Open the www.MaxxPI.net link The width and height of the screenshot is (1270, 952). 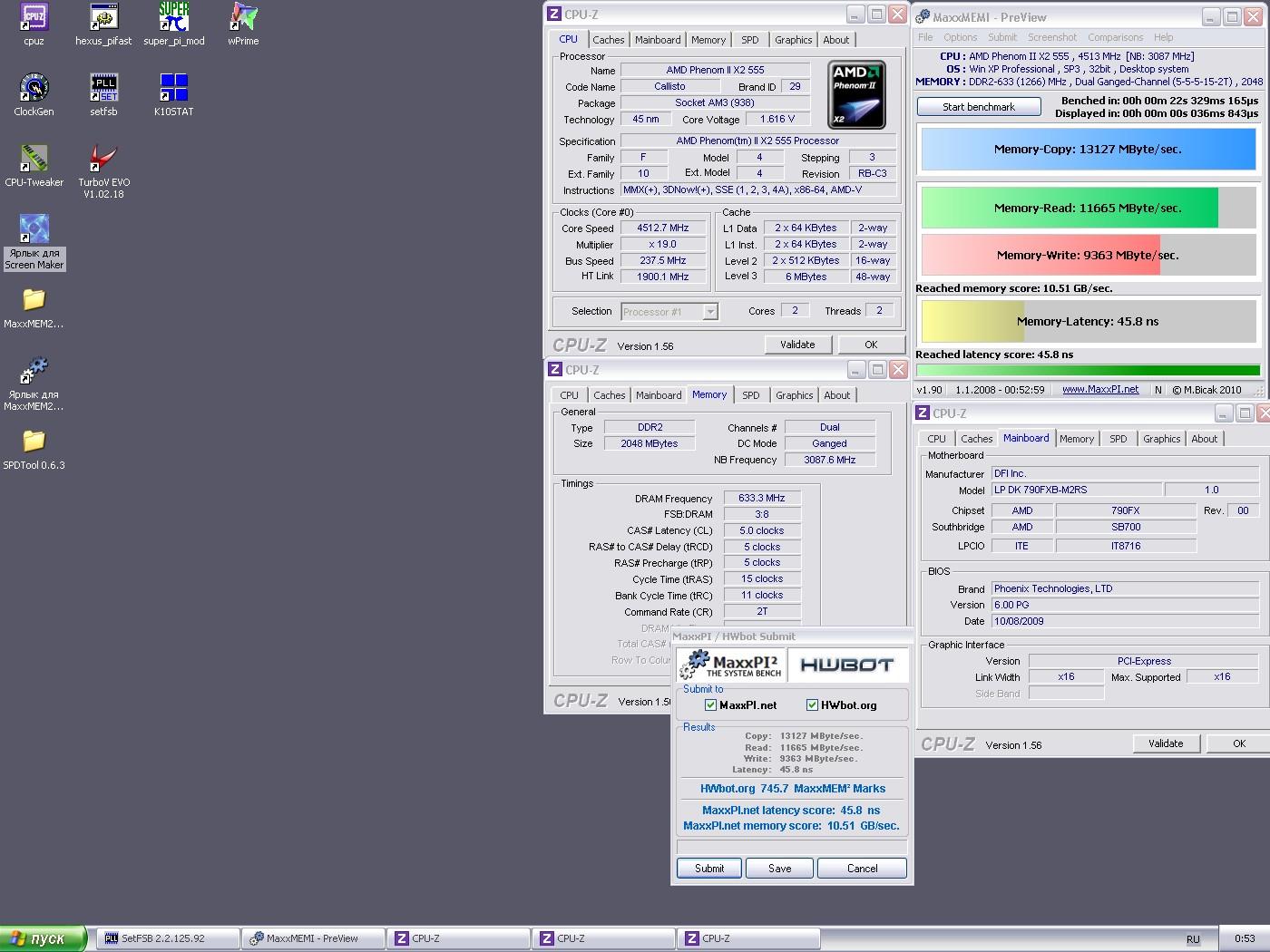pos(1100,390)
